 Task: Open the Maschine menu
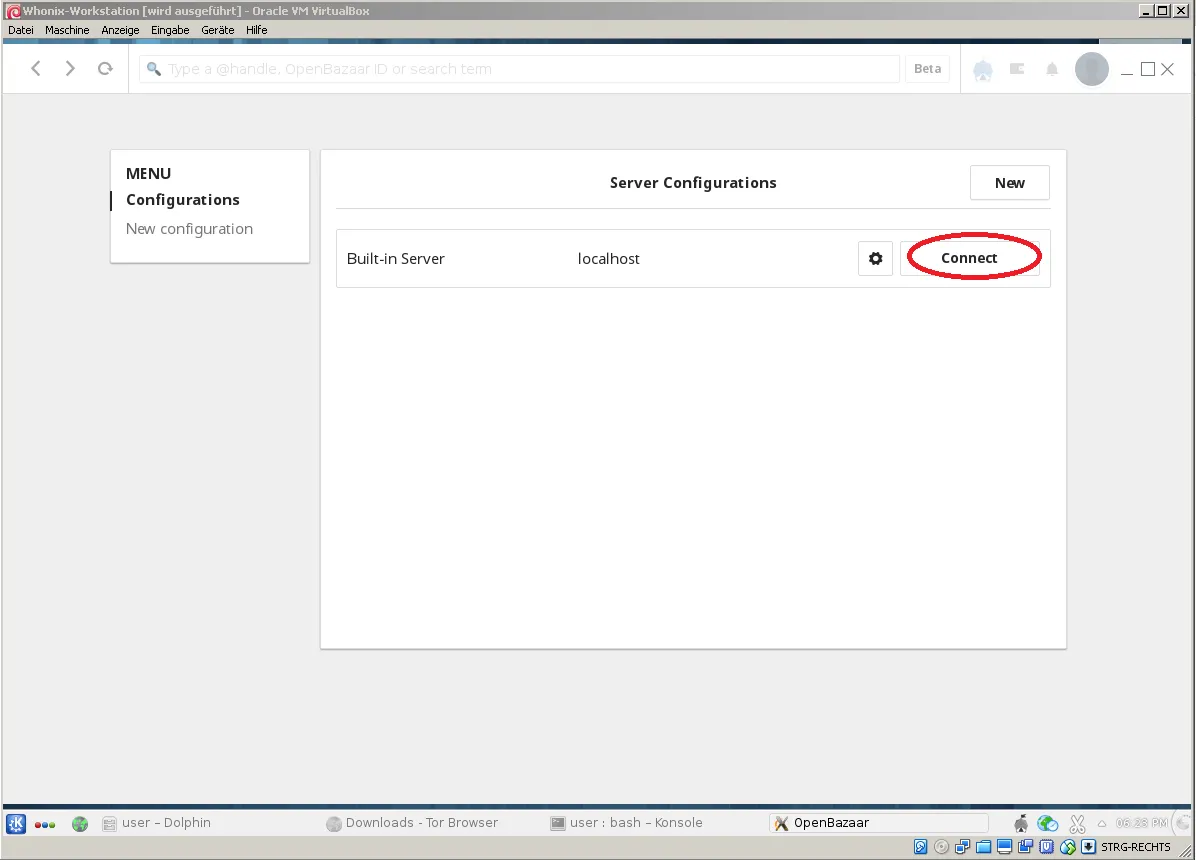(67, 30)
